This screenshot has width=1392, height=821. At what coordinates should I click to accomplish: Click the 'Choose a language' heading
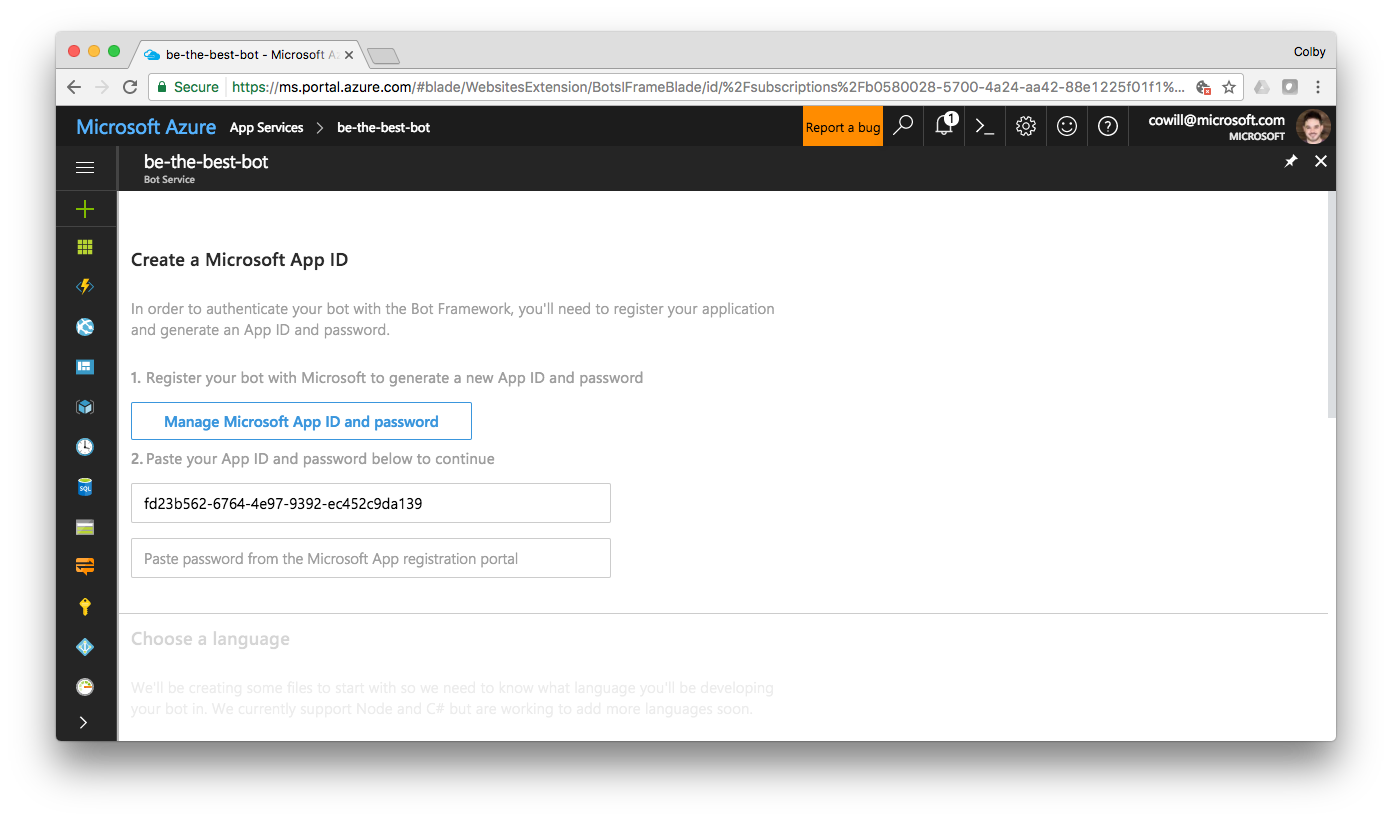click(210, 639)
